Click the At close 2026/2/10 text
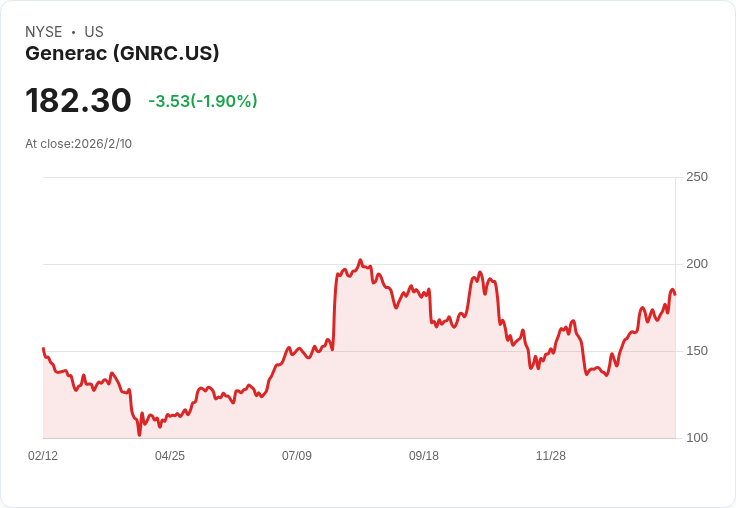Image resolution: width=736 pixels, height=508 pixels. coord(78,143)
